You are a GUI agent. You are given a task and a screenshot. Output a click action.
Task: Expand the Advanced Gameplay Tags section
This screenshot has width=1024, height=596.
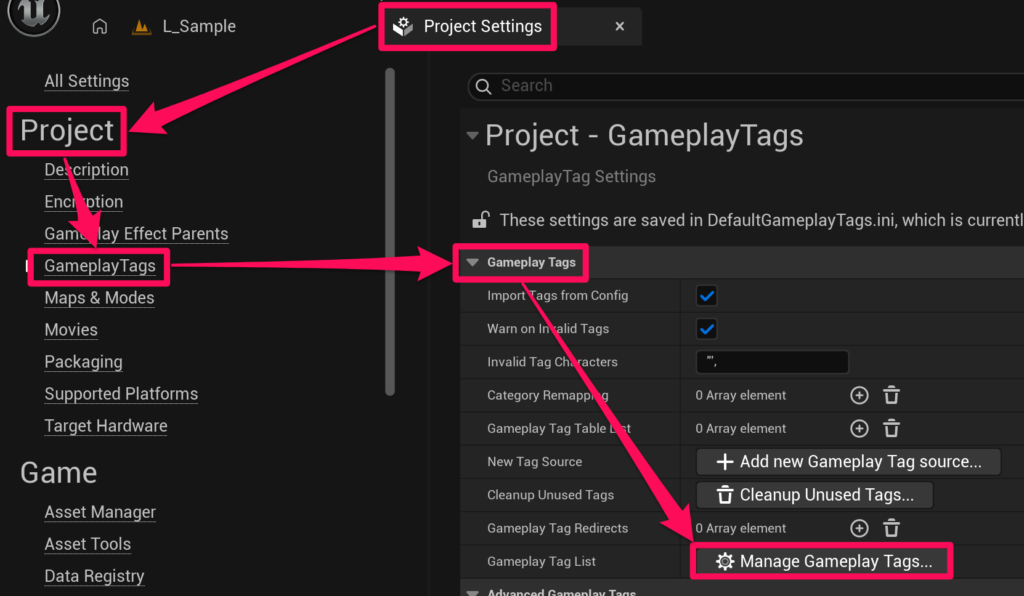click(473, 592)
